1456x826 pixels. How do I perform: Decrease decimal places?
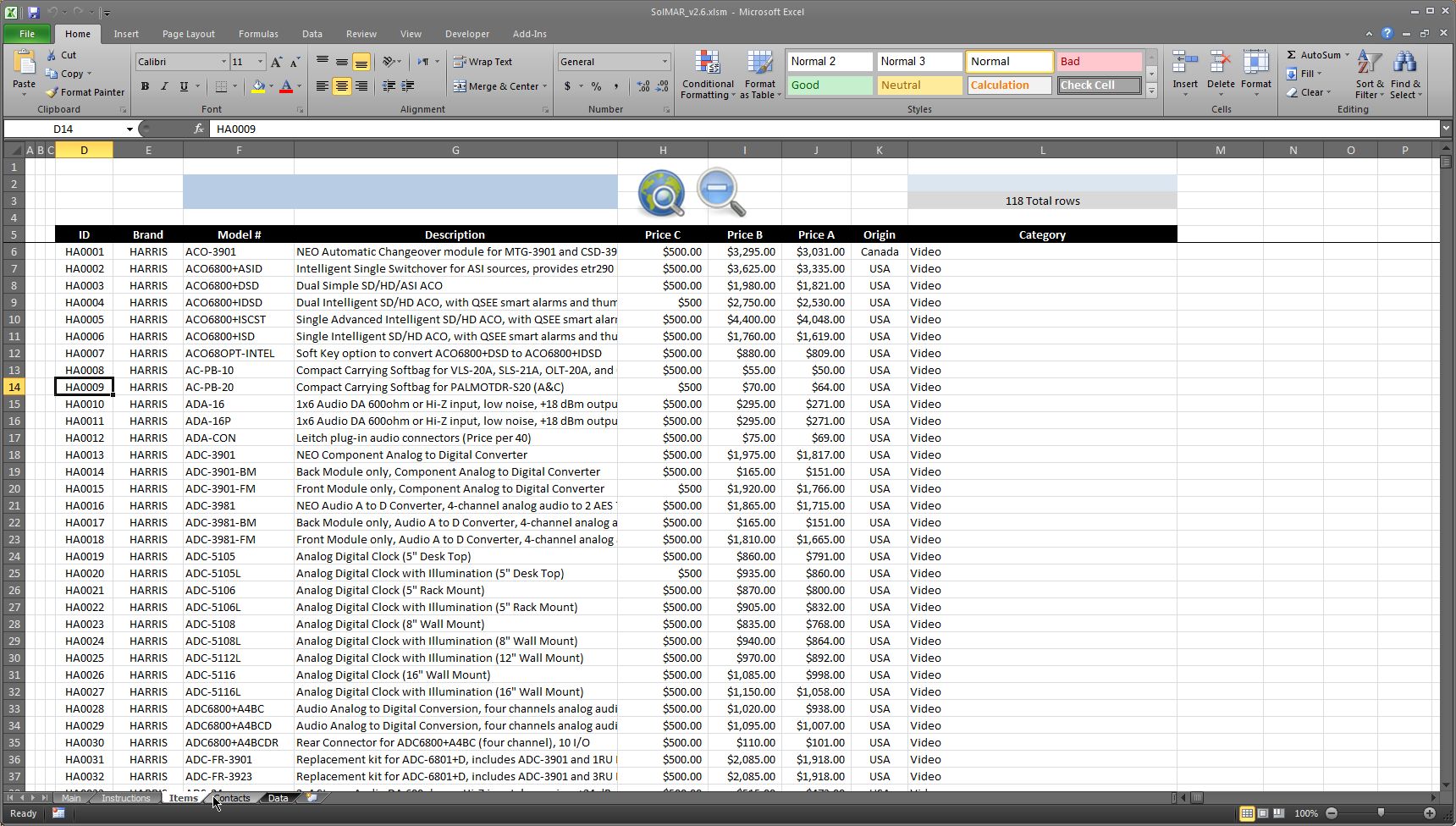click(x=662, y=86)
